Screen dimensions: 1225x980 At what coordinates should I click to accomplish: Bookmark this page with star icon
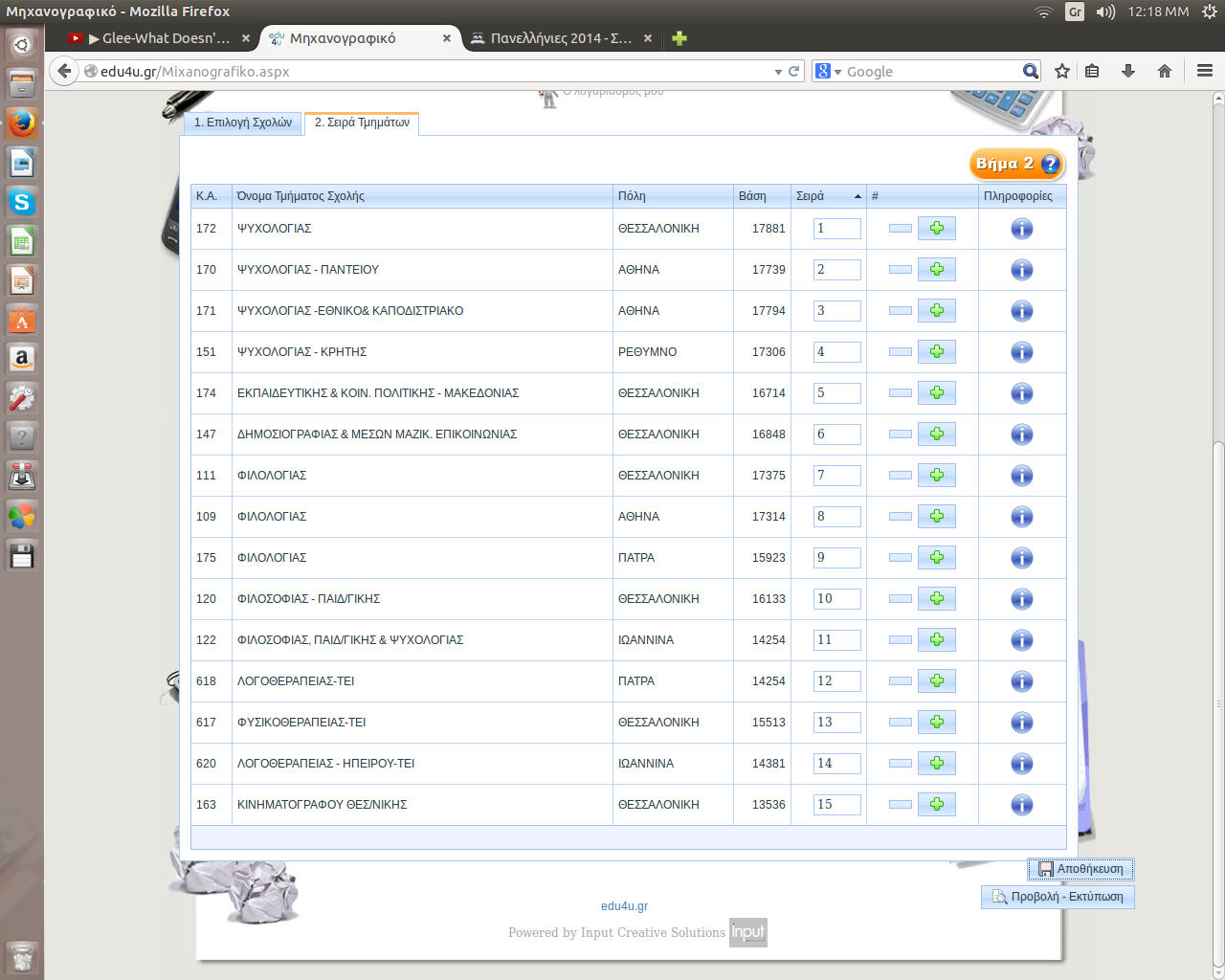click(x=1061, y=71)
